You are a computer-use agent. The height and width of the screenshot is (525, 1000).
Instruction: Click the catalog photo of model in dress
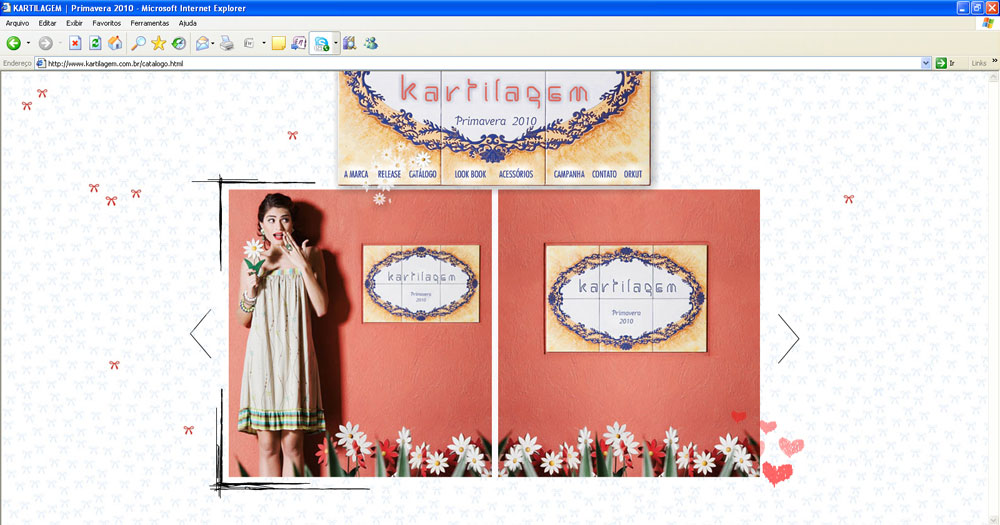pos(360,333)
